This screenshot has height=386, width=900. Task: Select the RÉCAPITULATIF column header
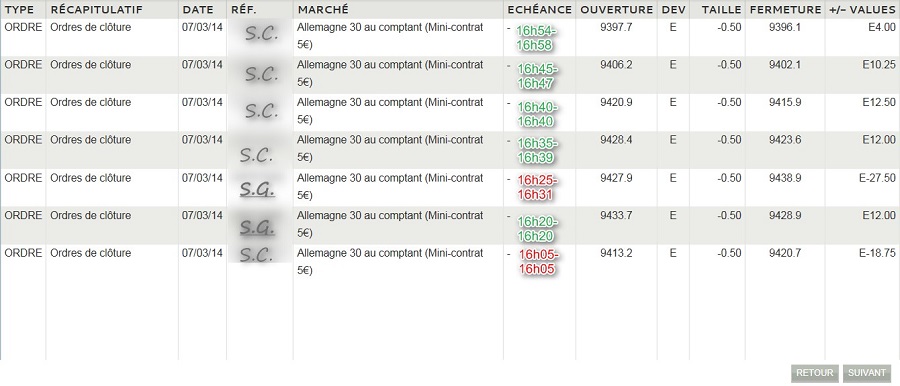click(96, 10)
